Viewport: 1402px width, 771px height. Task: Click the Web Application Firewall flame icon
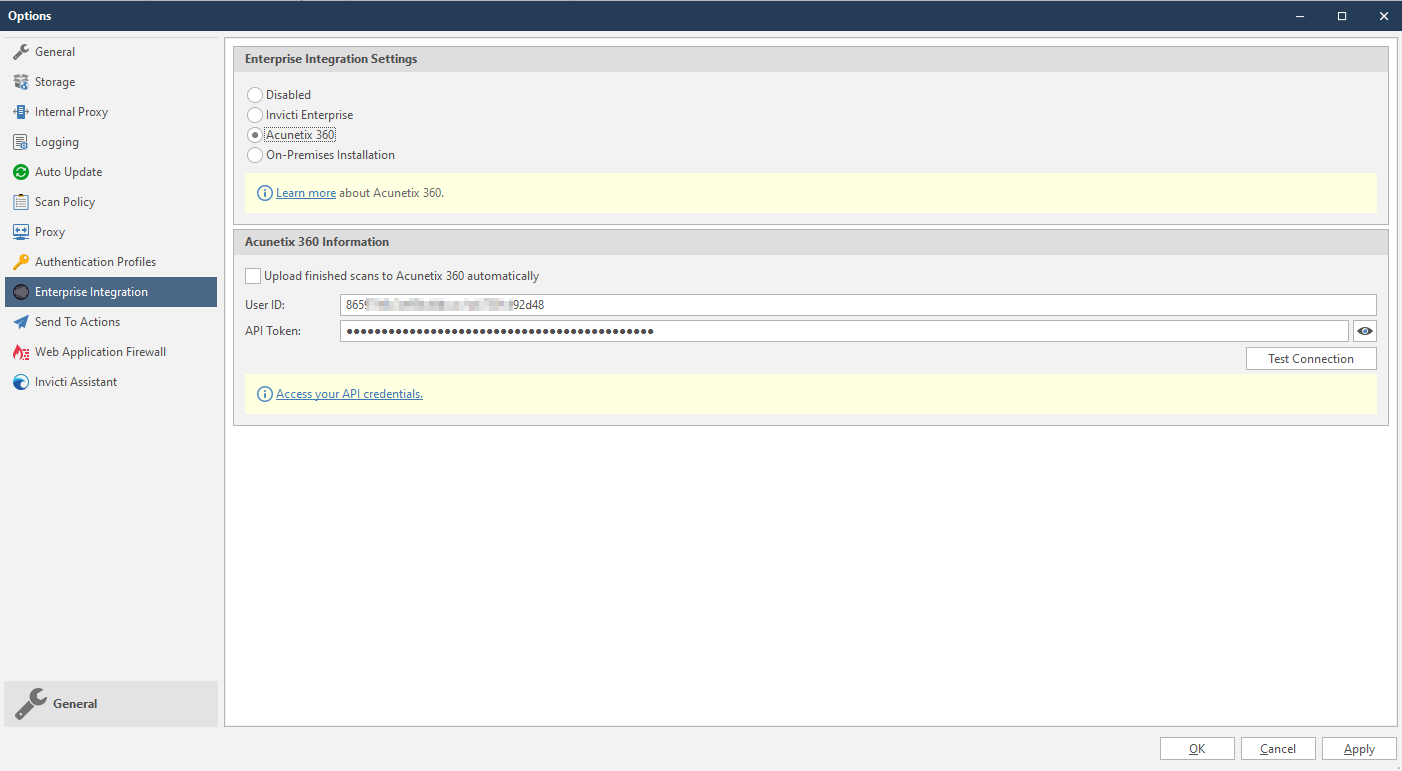coord(20,352)
